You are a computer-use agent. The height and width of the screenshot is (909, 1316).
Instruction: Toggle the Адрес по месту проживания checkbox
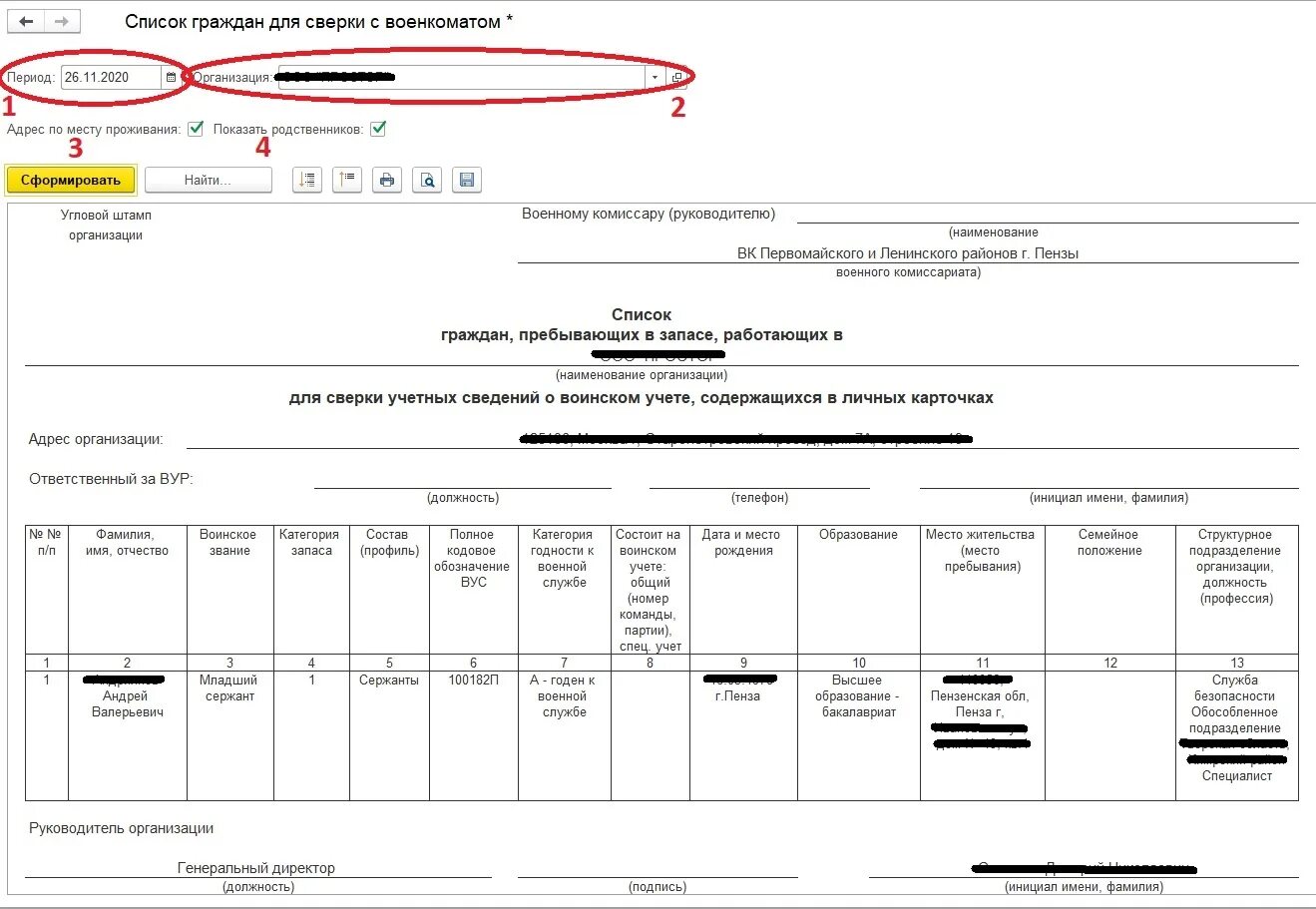[196, 129]
